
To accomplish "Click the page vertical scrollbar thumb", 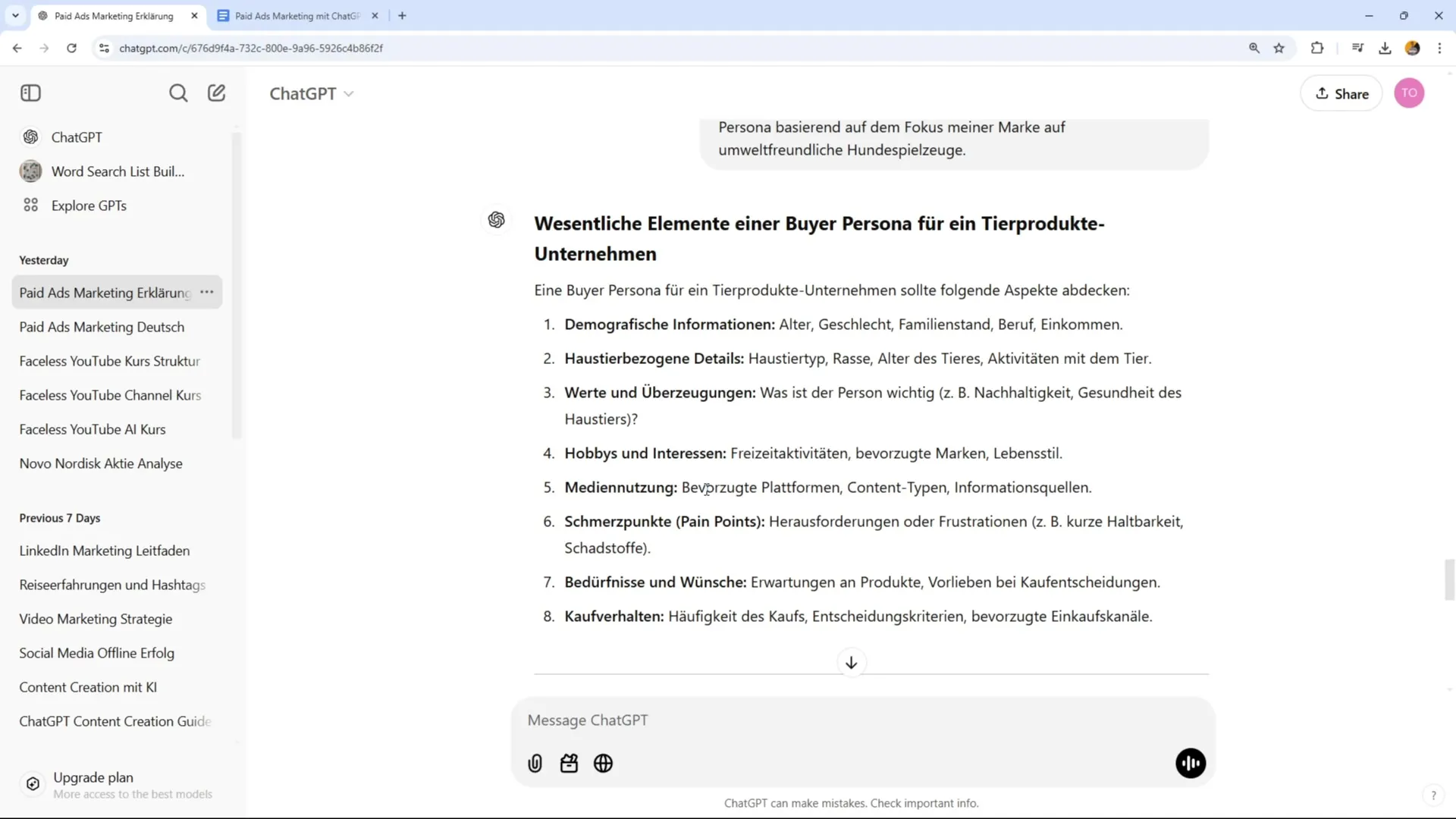I will click(x=1449, y=579).
